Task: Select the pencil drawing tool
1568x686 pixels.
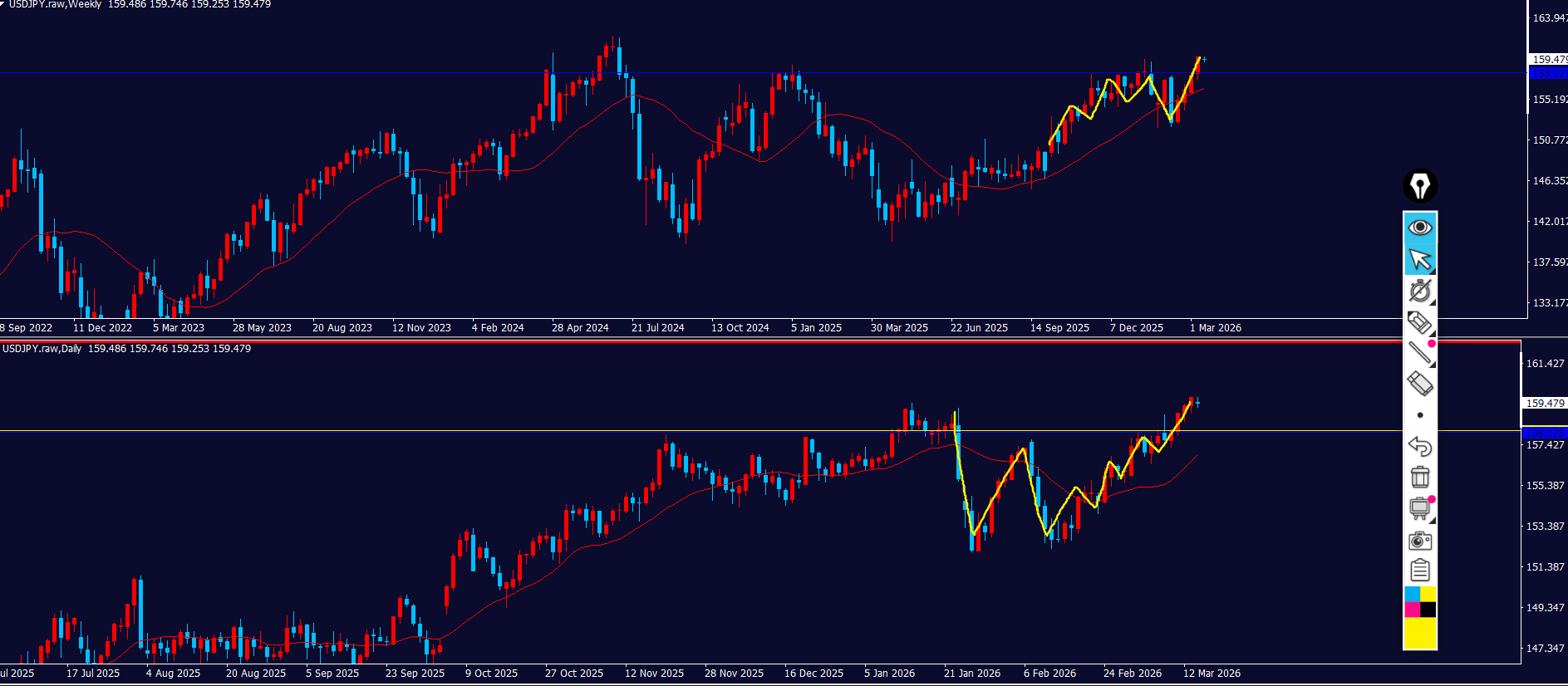Action: coord(1419,322)
